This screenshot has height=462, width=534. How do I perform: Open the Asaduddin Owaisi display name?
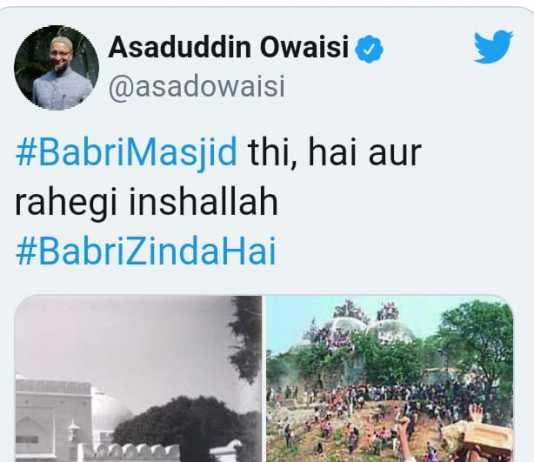[x=229, y=47]
